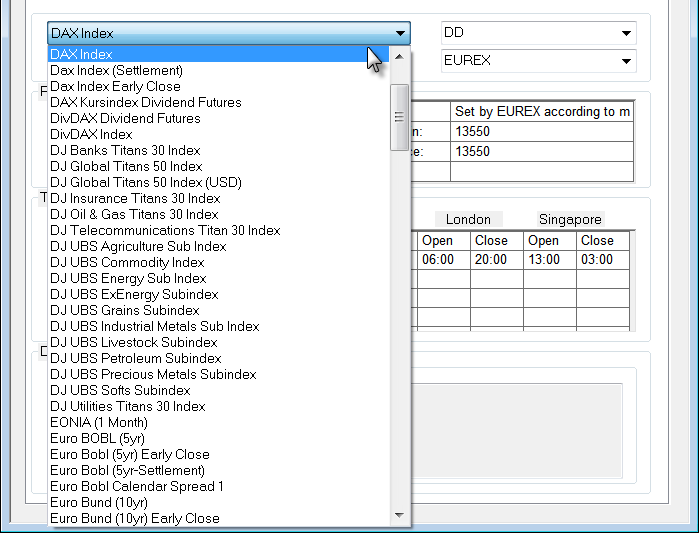Collapse the DAX Index combo box arrow
Image resolution: width=699 pixels, height=533 pixels.
tap(400, 33)
